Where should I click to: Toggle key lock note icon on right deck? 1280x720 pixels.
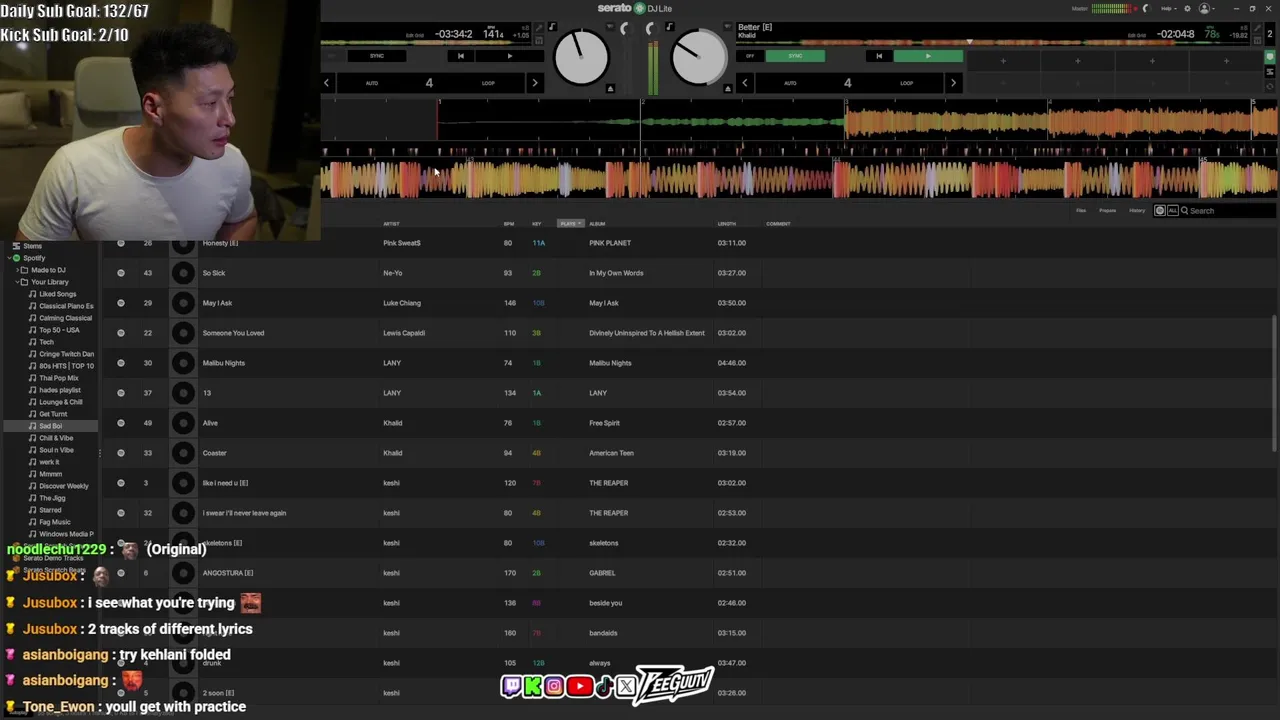click(669, 27)
